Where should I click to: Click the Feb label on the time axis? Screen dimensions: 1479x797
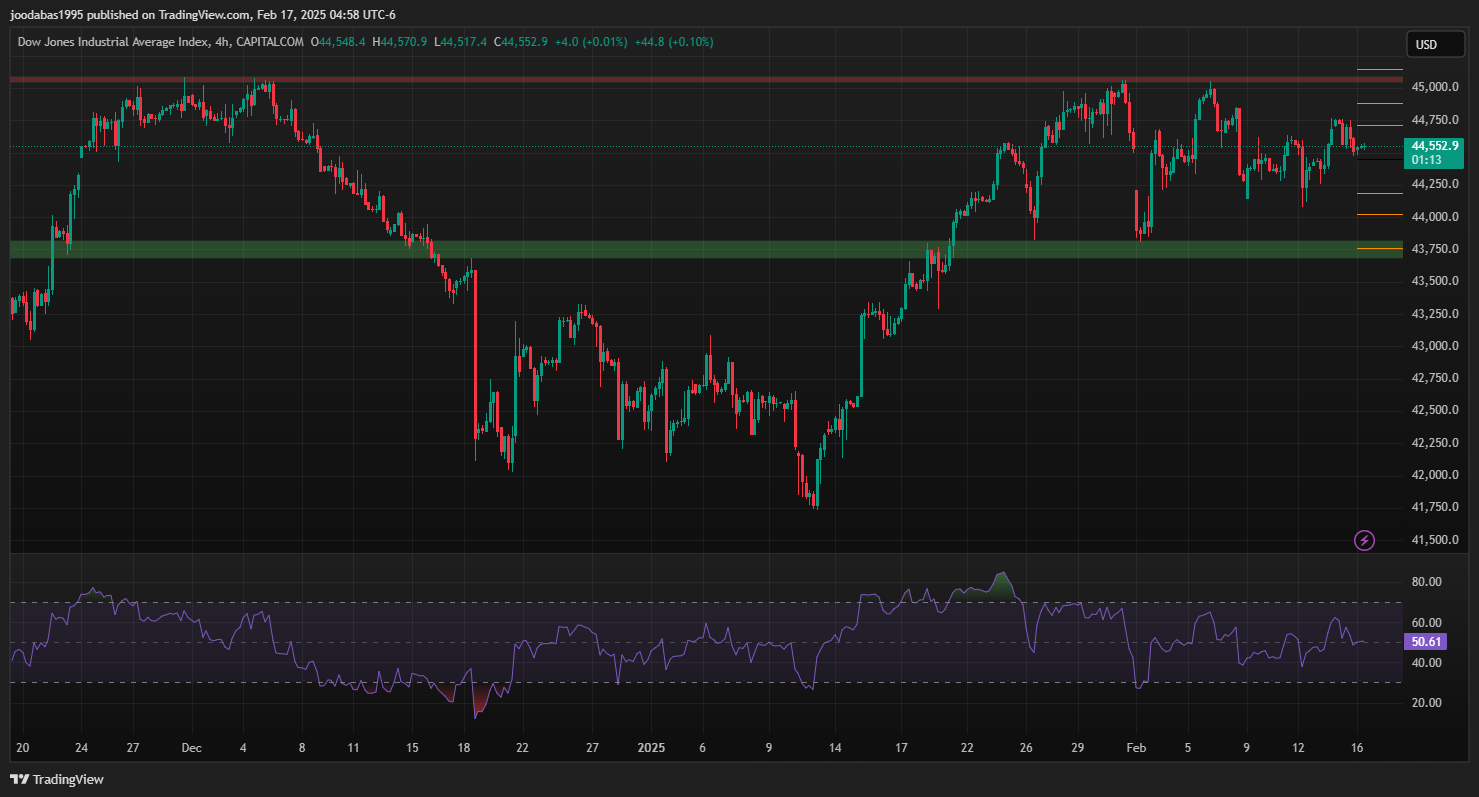click(x=1134, y=748)
